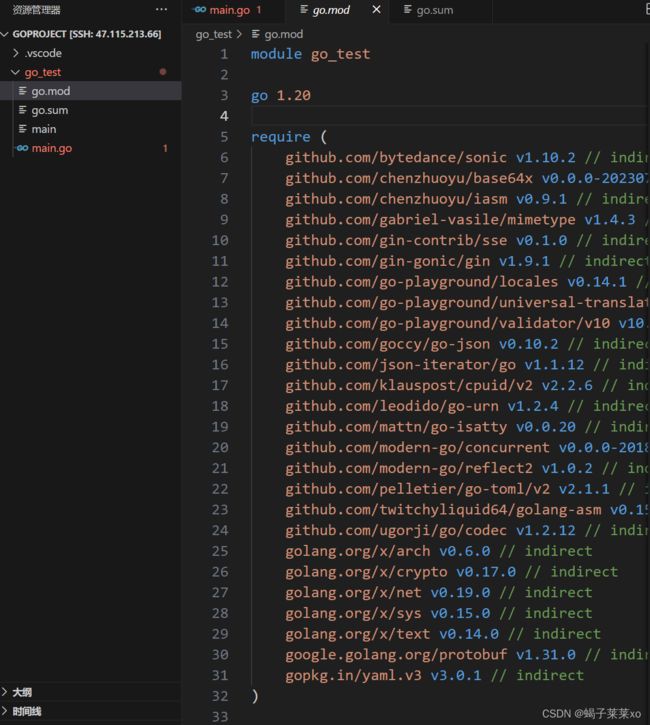Click the gopkg.in/yaml.v3 v3.0.1 line
The width and height of the screenshot is (650, 725).
435,676
